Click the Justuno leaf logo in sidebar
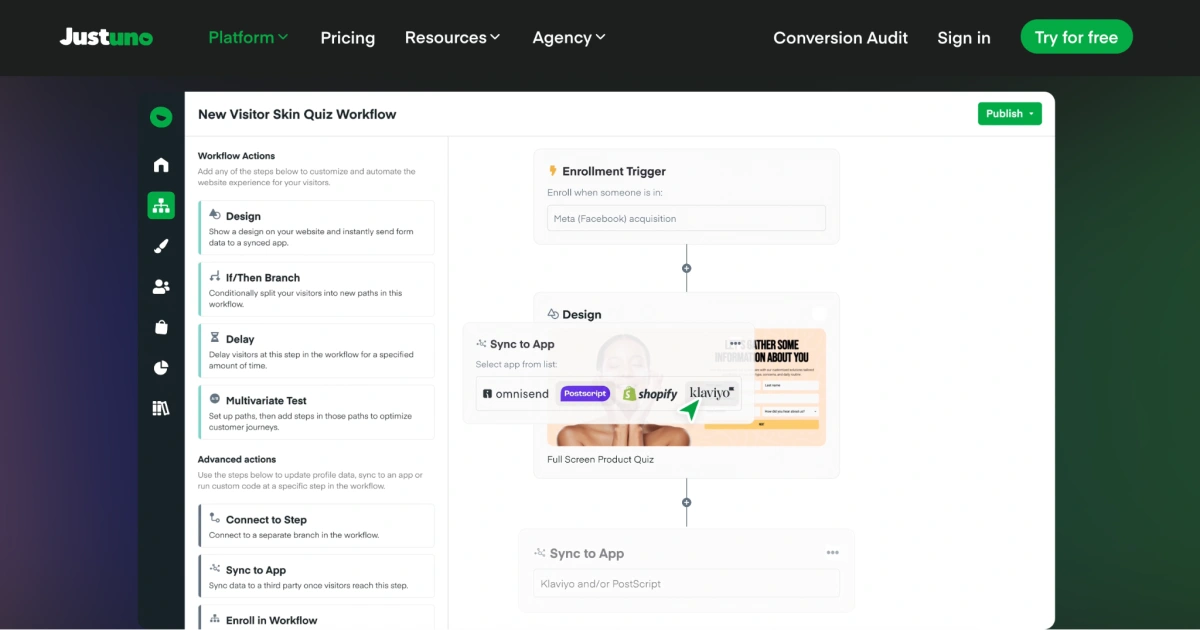 pos(160,117)
